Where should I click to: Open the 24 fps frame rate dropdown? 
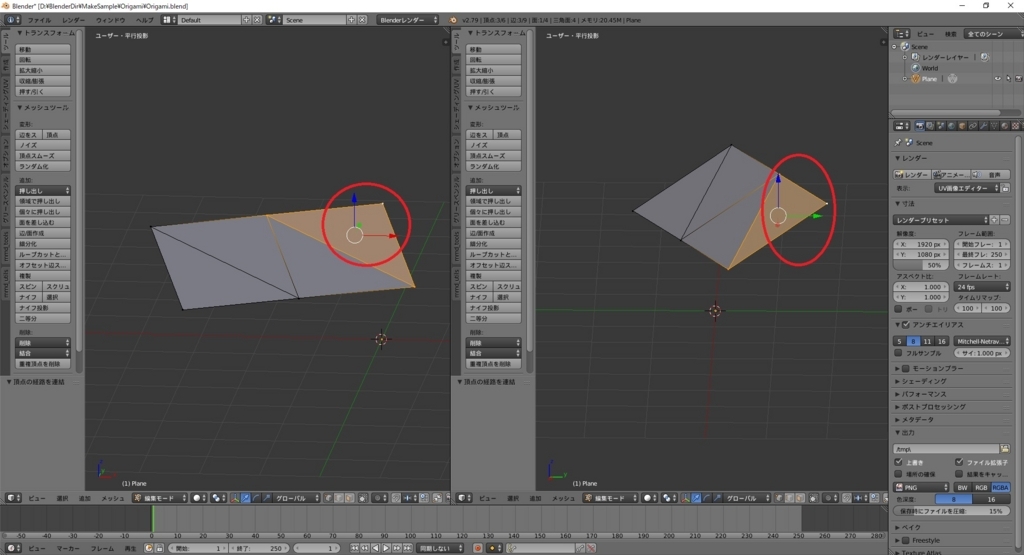coord(982,287)
